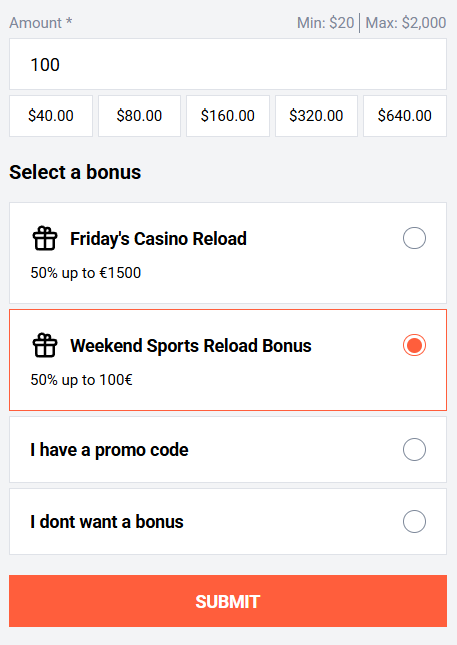Select the $320.00 quick amount

(316, 116)
